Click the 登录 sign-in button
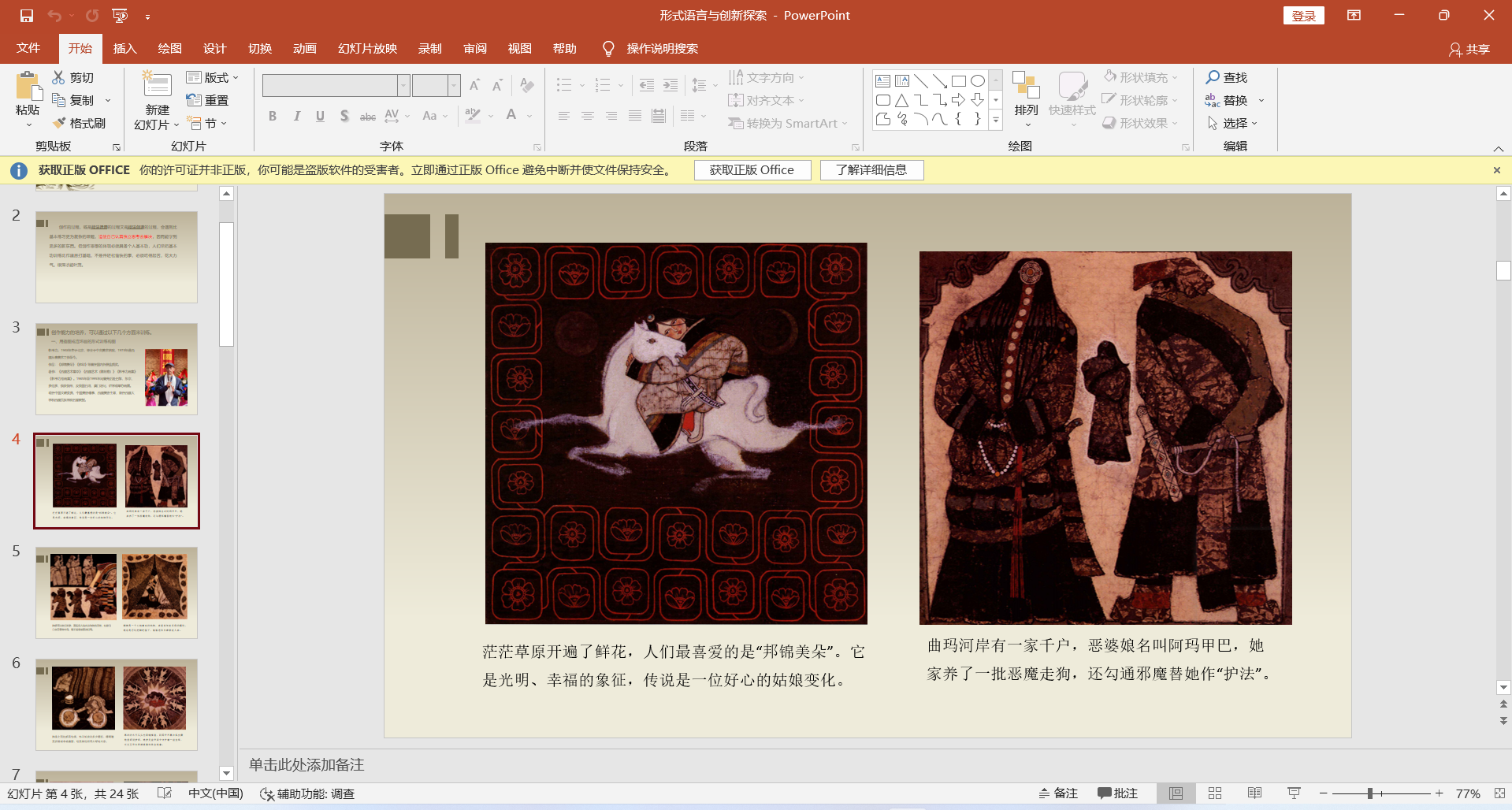Screen dimensions: 1512x810 tap(1304, 16)
